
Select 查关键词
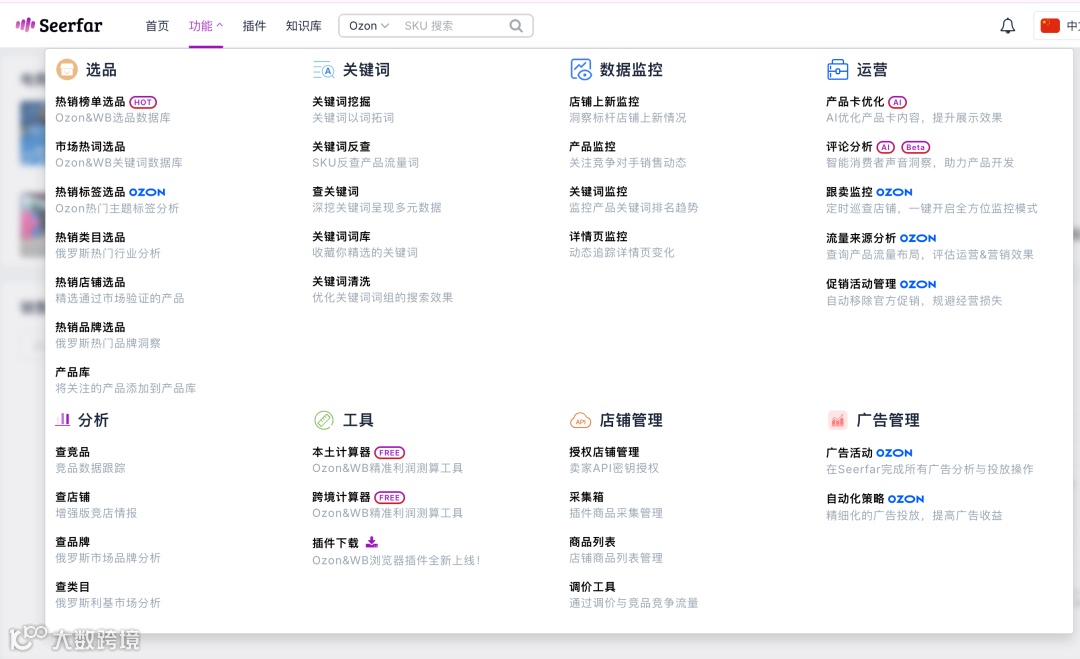click(335, 191)
